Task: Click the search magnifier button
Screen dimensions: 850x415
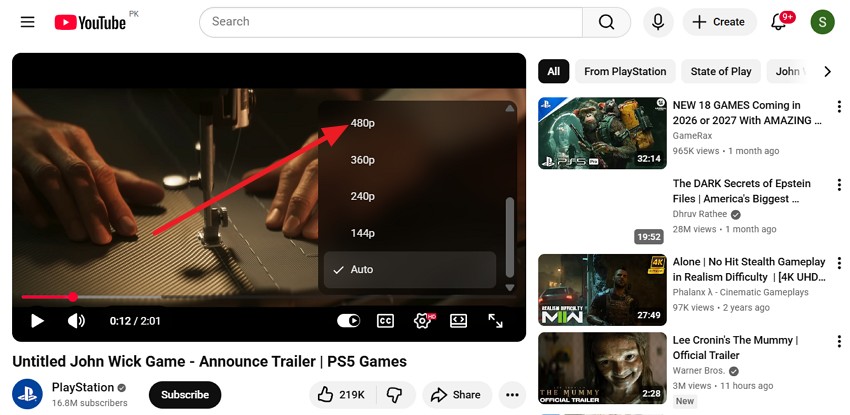Action: click(x=606, y=22)
